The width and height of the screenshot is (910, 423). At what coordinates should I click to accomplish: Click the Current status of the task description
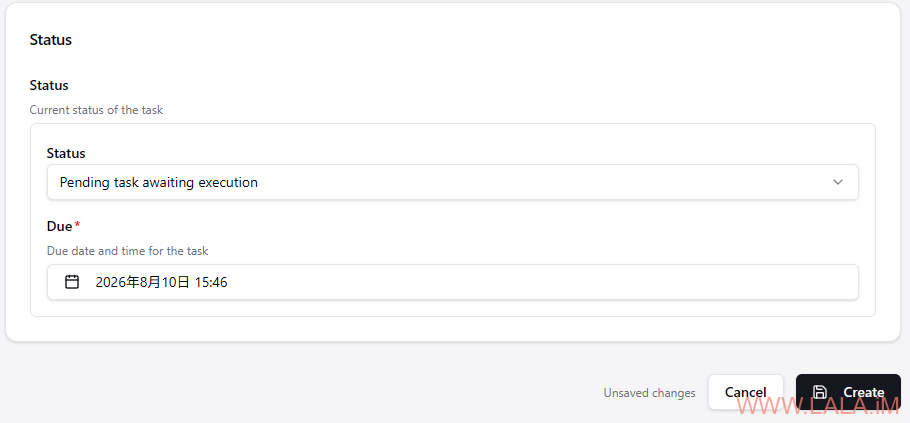96,110
